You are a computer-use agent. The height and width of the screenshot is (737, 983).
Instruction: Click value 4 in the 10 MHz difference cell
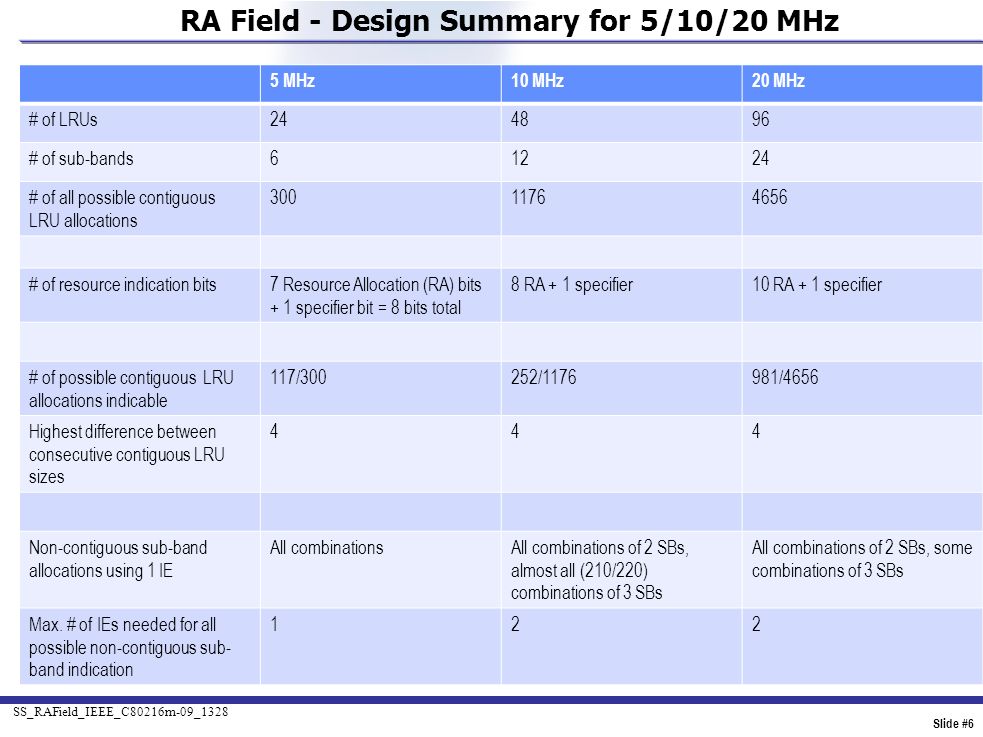click(x=515, y=431)
